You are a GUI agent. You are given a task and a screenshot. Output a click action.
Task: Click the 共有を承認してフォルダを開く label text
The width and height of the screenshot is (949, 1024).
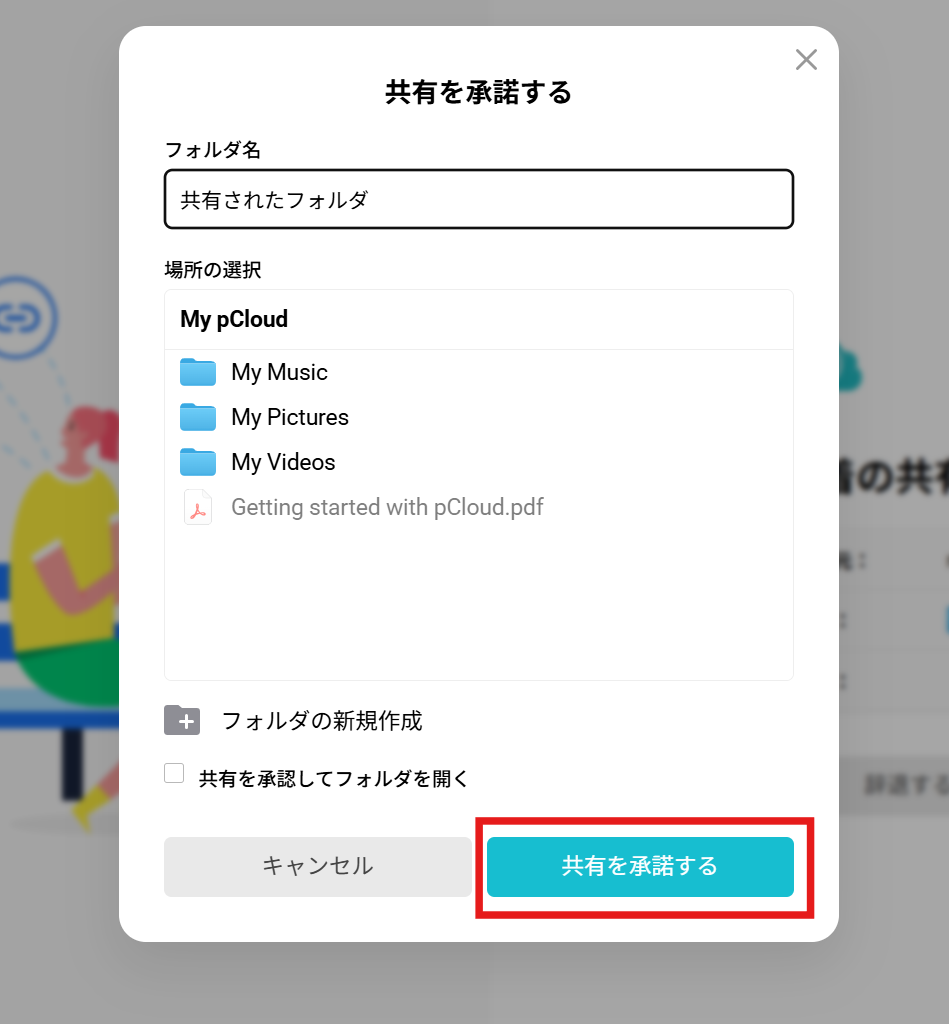pos(334,778)
